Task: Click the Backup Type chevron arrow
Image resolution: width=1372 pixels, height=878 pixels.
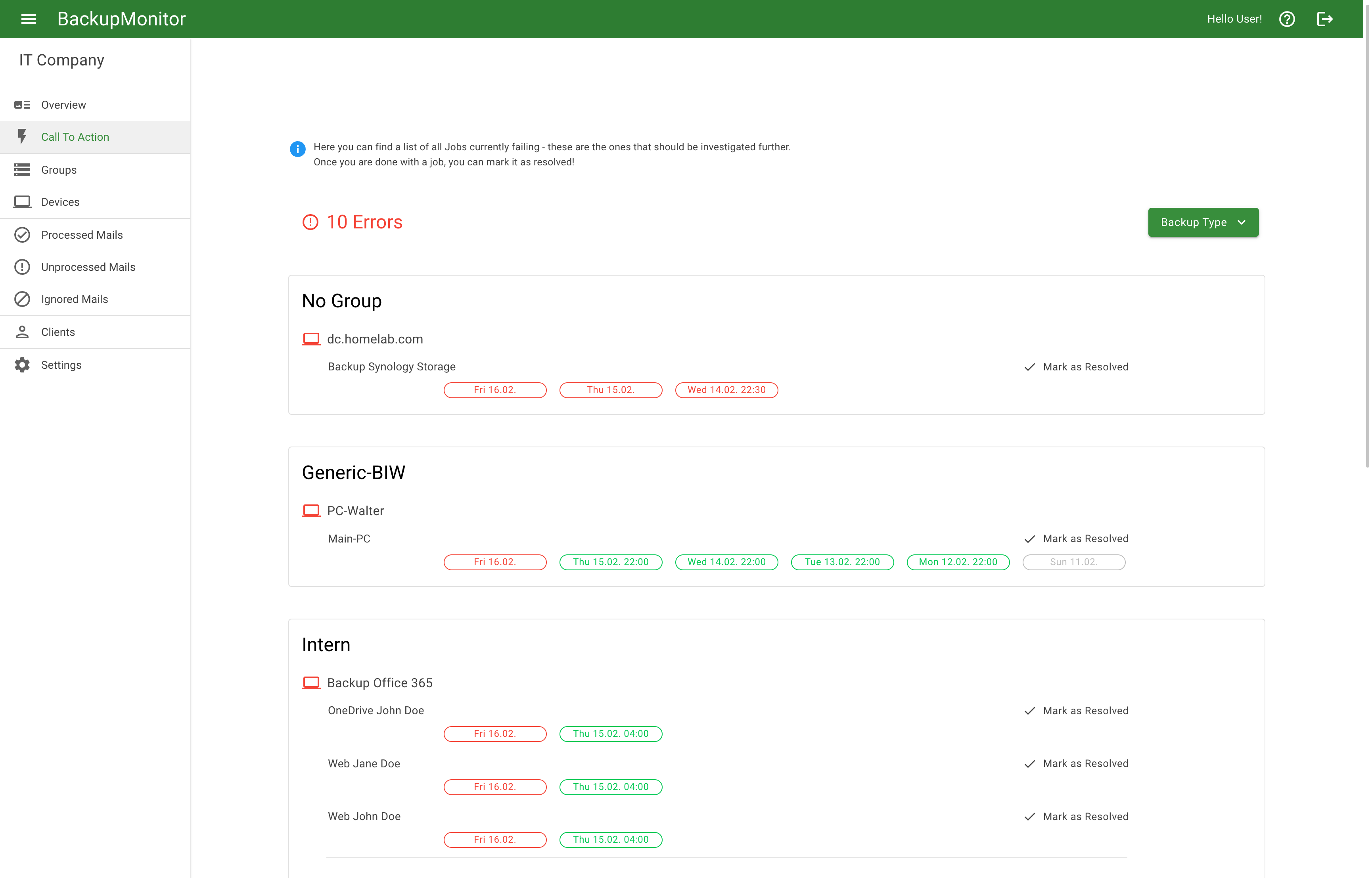Action: click(x=1242, y=222)
